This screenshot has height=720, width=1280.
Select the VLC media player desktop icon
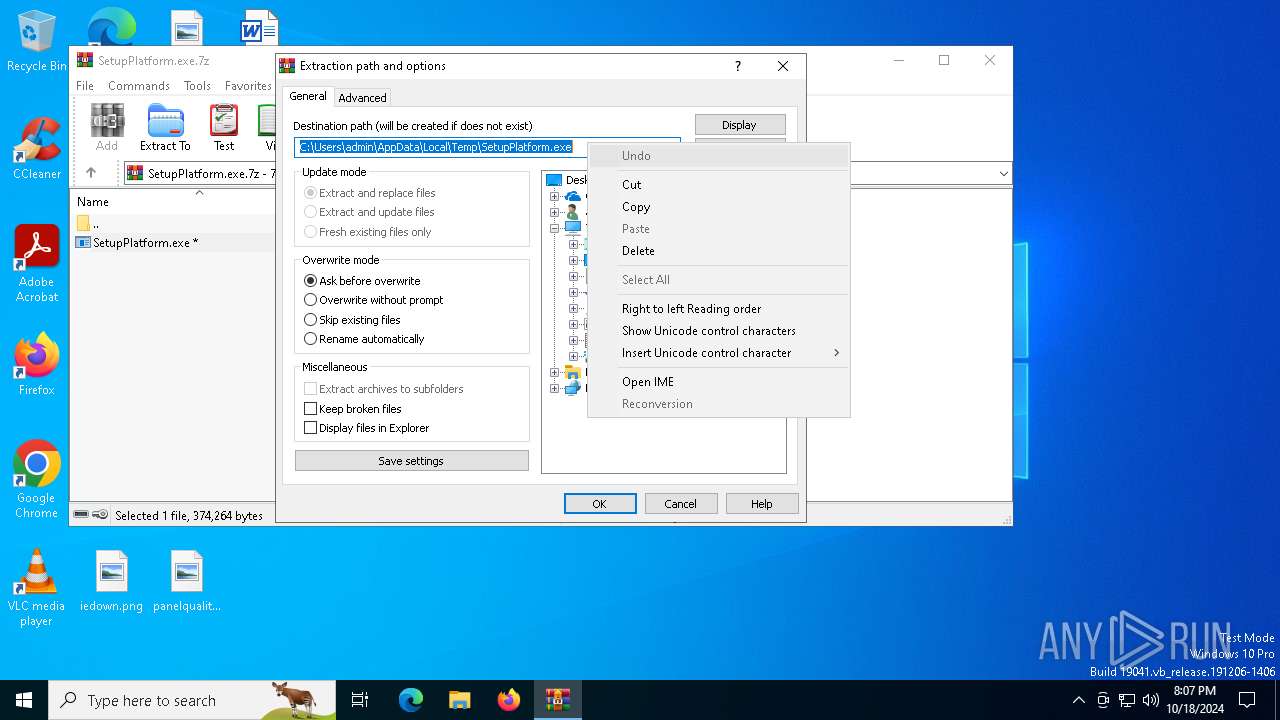point(37,588)
